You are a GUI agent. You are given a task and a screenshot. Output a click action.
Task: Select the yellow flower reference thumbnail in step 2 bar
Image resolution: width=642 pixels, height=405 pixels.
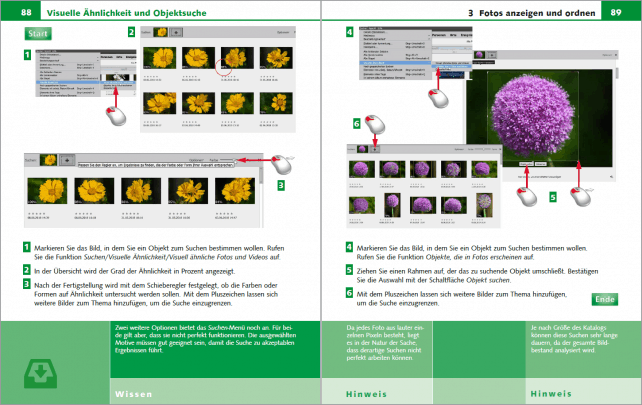click(x=160, y=32)
